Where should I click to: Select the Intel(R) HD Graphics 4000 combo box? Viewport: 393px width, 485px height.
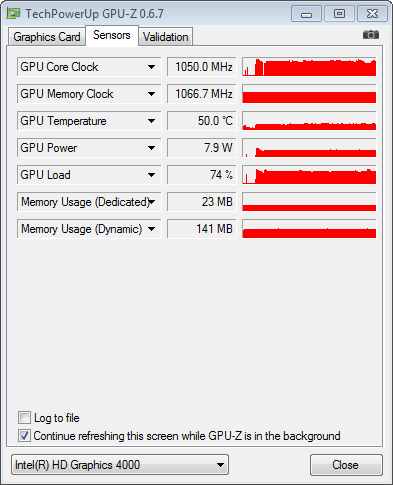[x=120, y=465]
